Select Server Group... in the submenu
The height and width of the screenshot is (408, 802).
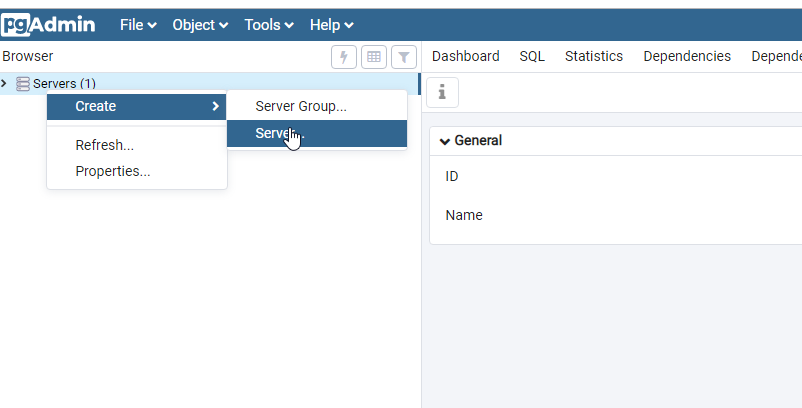(x=317, y=106)
